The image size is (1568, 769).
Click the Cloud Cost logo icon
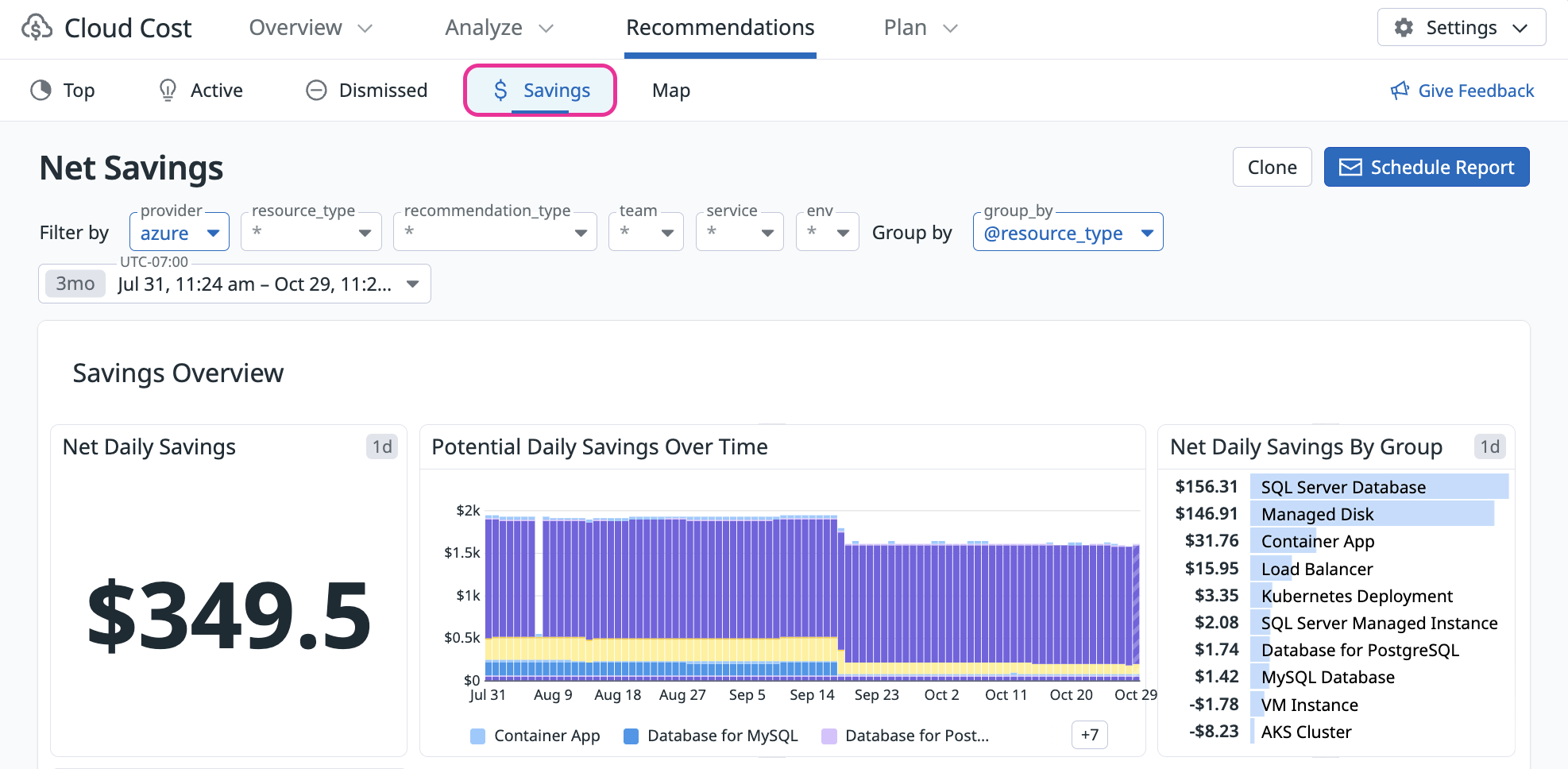(x=37, y=28)
